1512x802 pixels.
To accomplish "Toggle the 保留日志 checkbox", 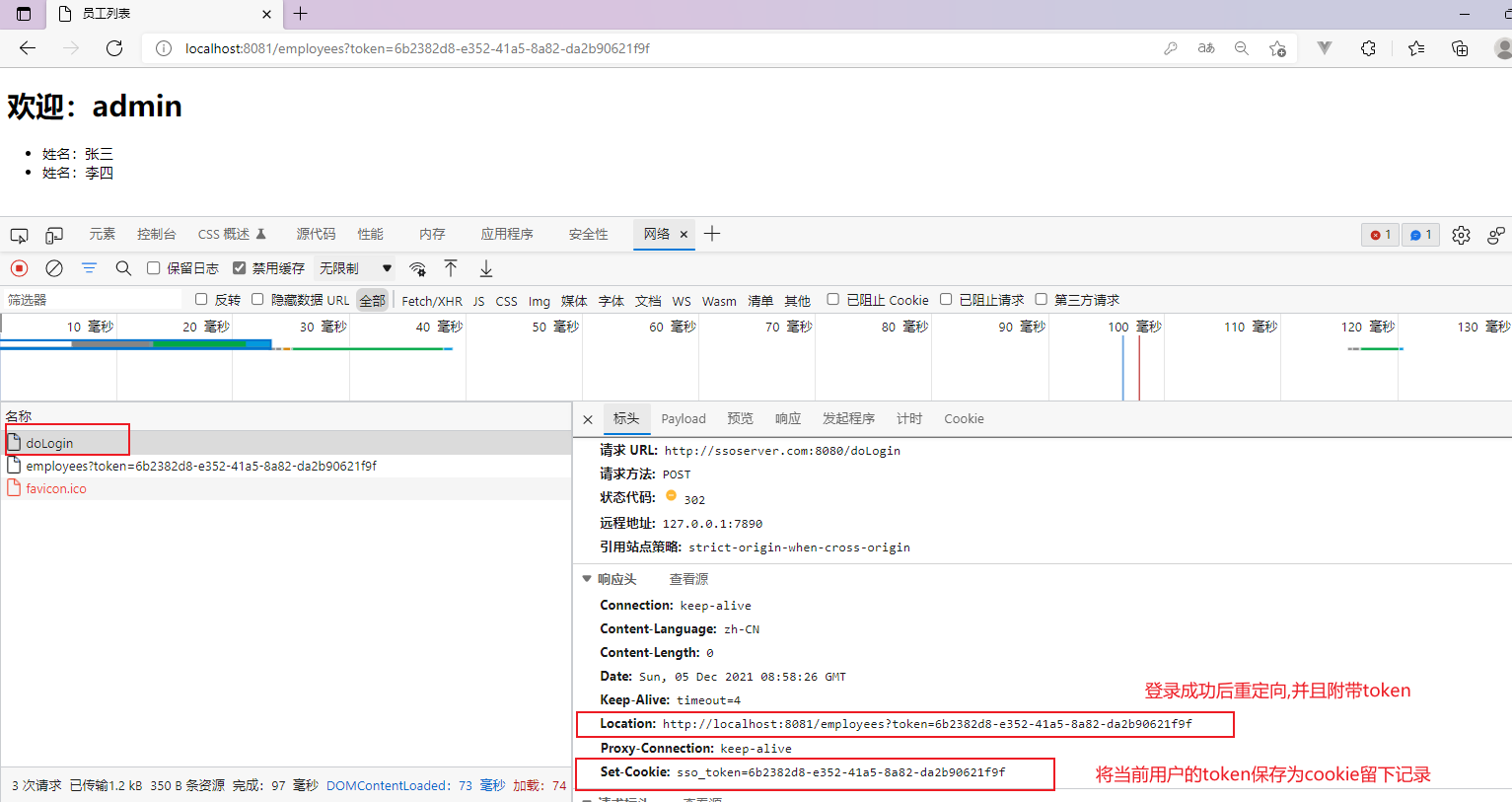I will (x=154, y=268).
